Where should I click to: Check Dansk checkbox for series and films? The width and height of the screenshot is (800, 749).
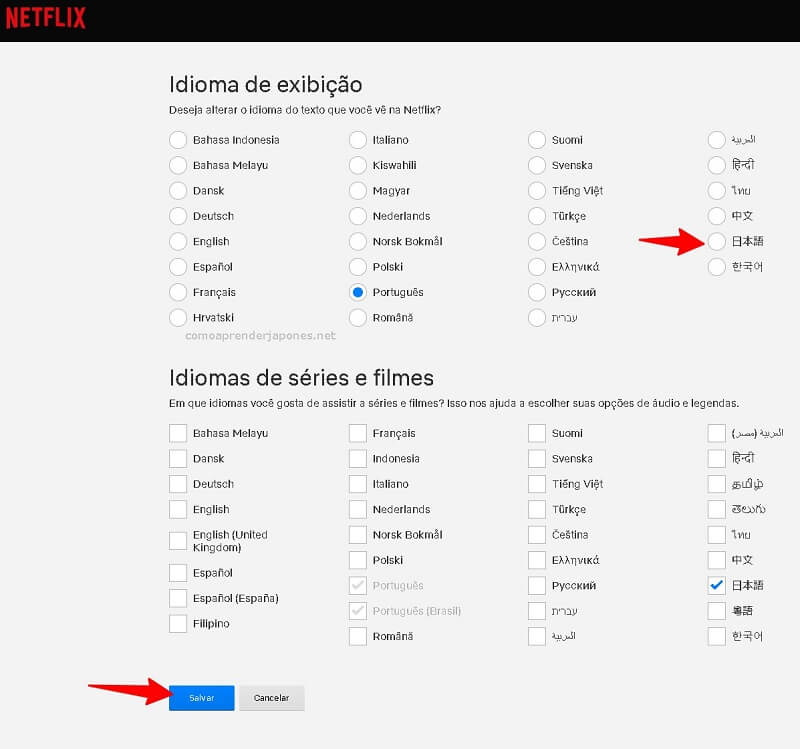[178, 459]
